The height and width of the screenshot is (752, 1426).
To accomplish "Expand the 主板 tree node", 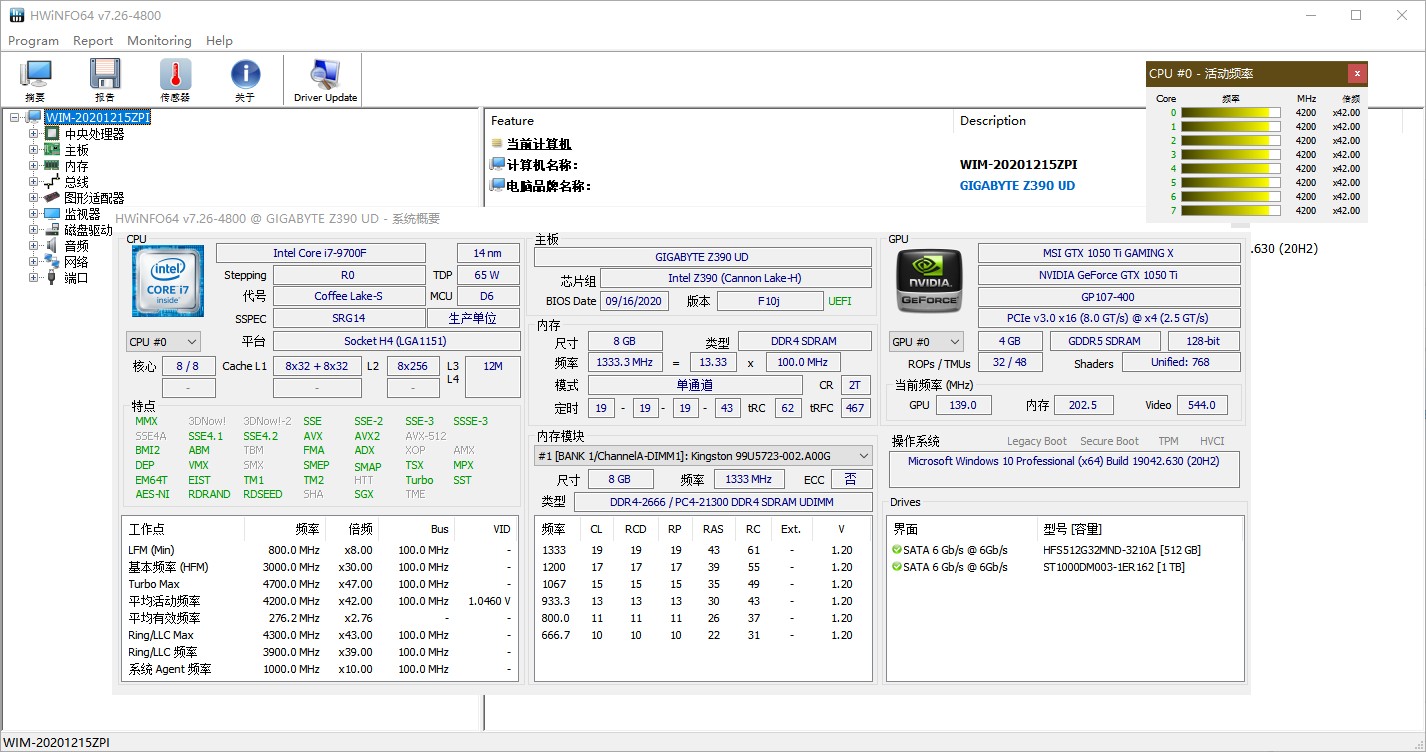I will coord(33,150).
